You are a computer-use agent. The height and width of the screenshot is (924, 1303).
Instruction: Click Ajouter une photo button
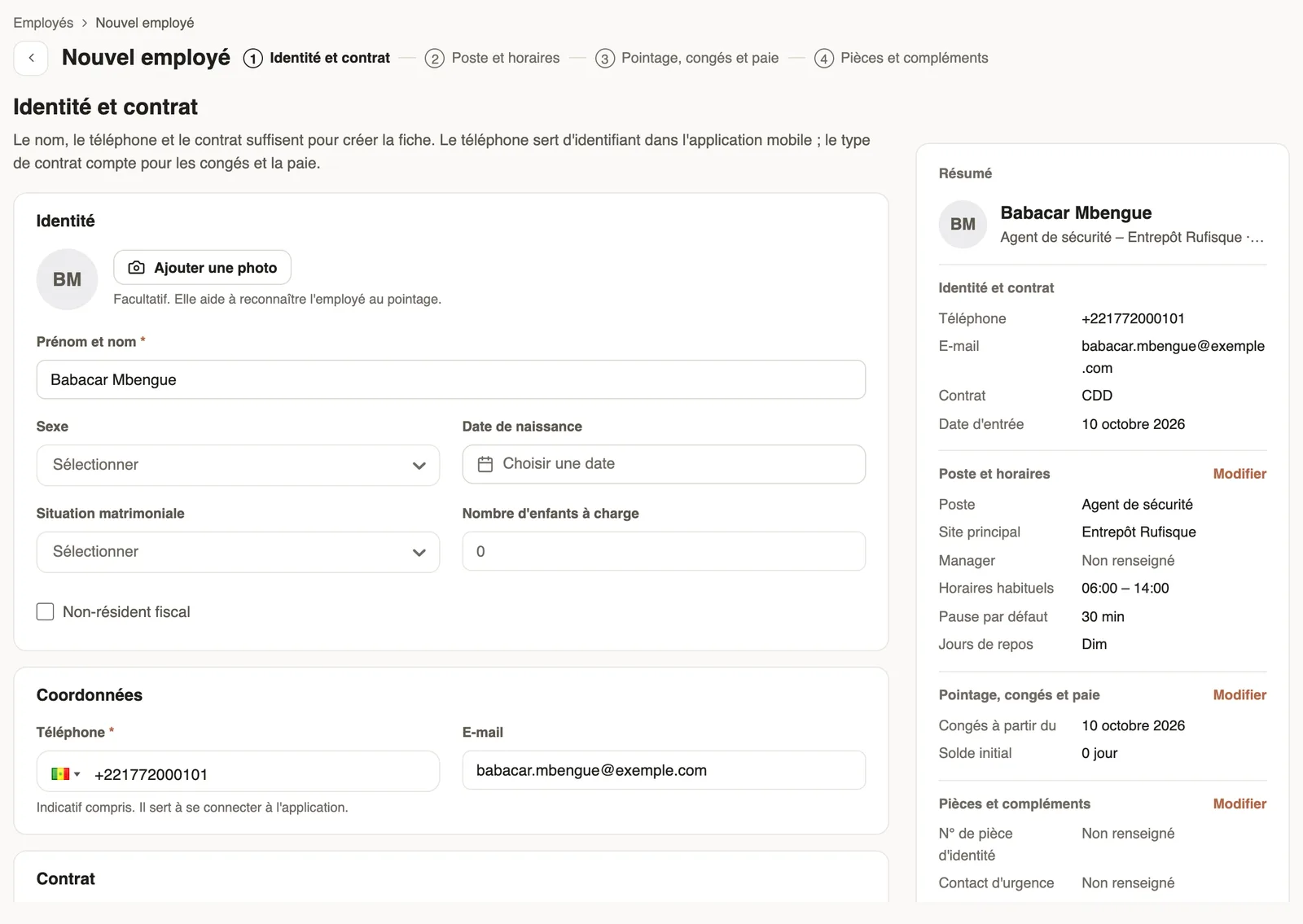coord(202,268)
